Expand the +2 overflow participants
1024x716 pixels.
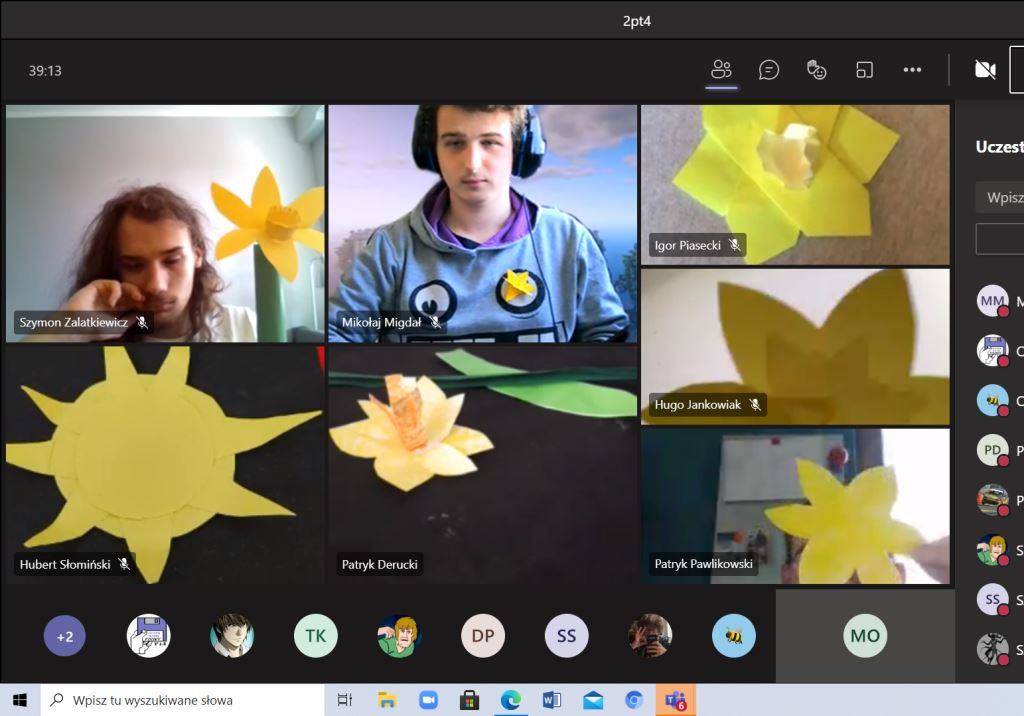65,636
